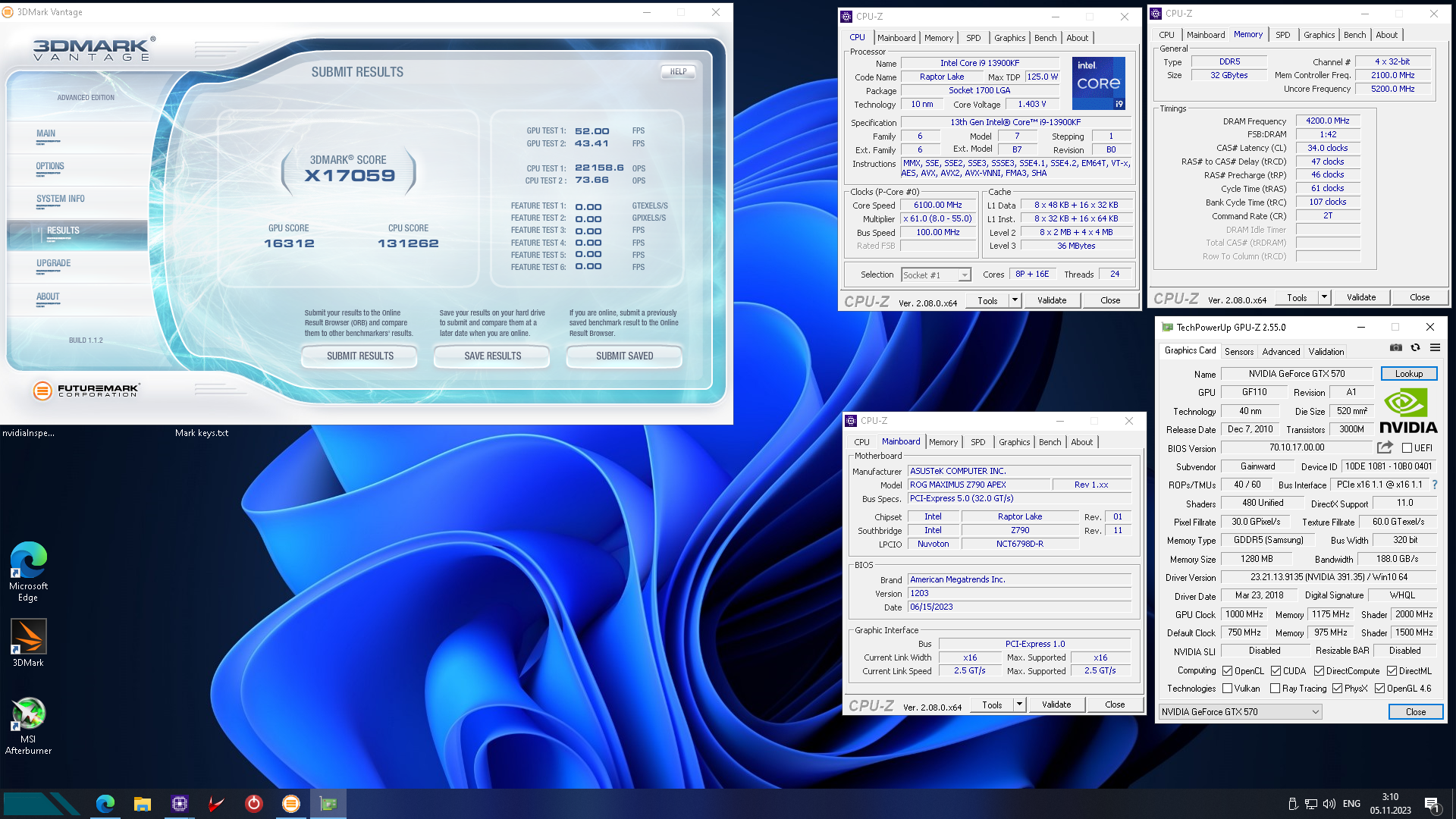This screenshot has width=1456, height=819.
Task: Open the GPU-Z hamburger menu
Action: tap(1435, 348)
